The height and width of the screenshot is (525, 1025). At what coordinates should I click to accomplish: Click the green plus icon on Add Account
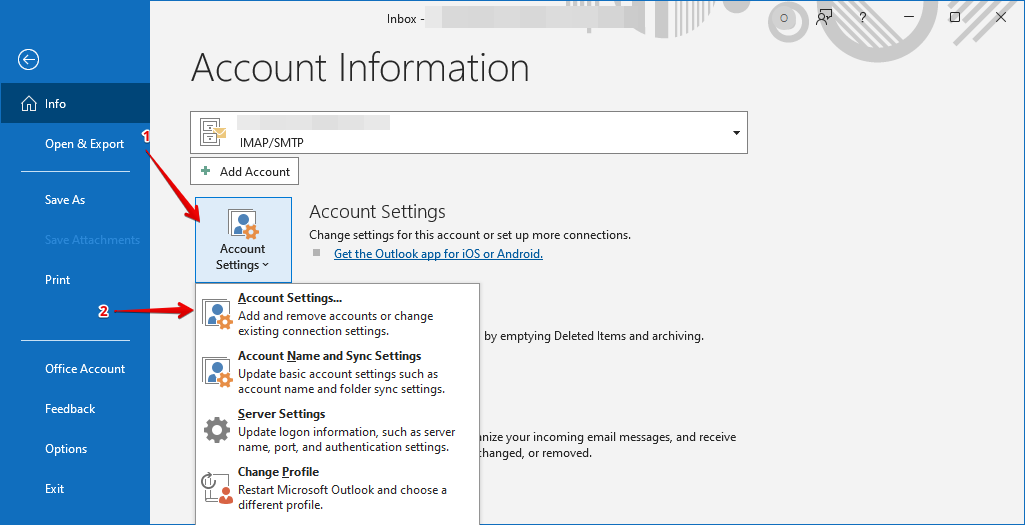(206, 171)
